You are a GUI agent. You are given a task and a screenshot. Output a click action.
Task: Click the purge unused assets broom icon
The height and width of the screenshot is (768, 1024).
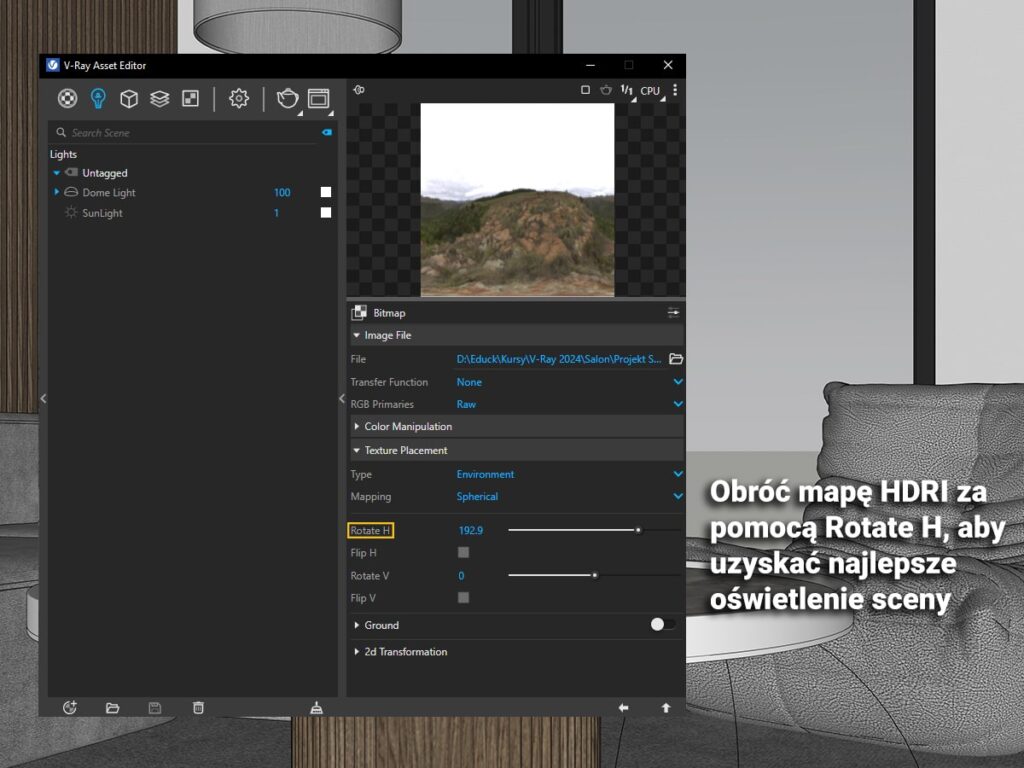click(316, 708)
